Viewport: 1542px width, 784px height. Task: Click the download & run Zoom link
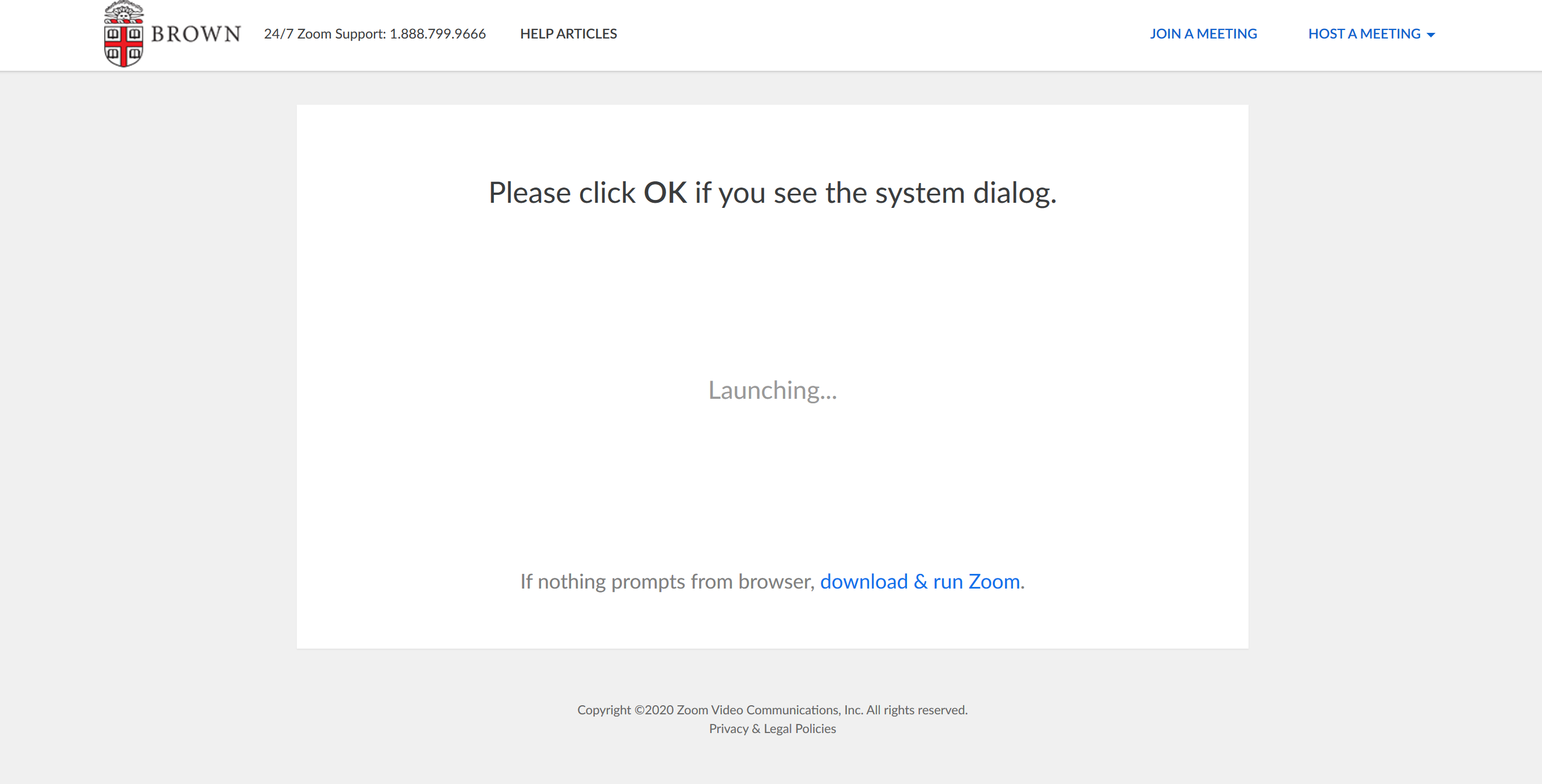(x=919, y=581)
